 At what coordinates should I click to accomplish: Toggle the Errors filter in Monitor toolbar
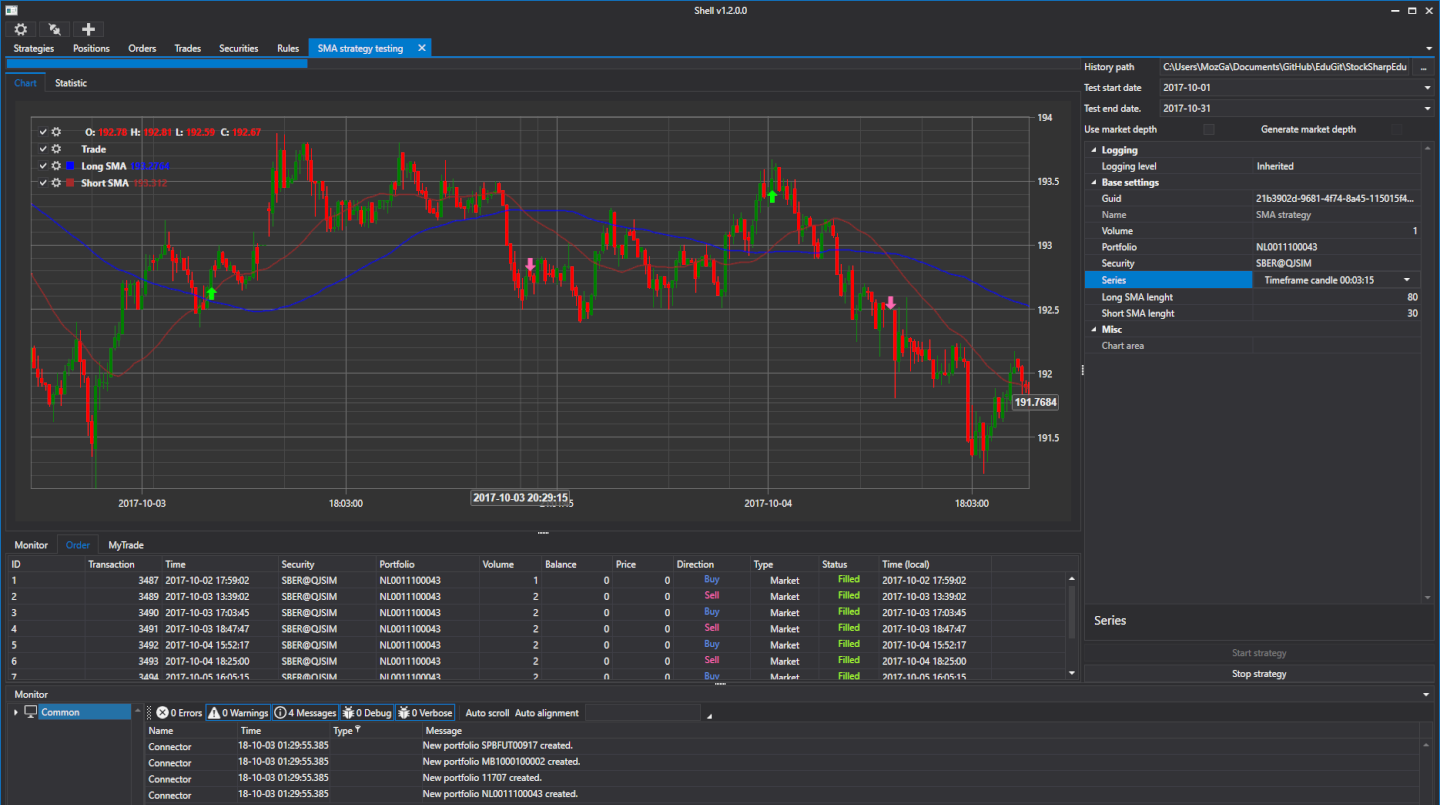[179, 713]
